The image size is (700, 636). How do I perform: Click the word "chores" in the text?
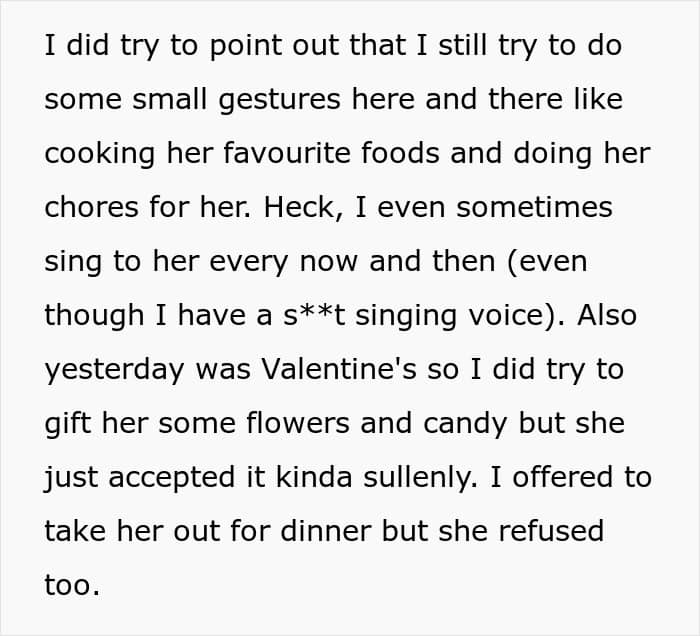coord(90,208)
